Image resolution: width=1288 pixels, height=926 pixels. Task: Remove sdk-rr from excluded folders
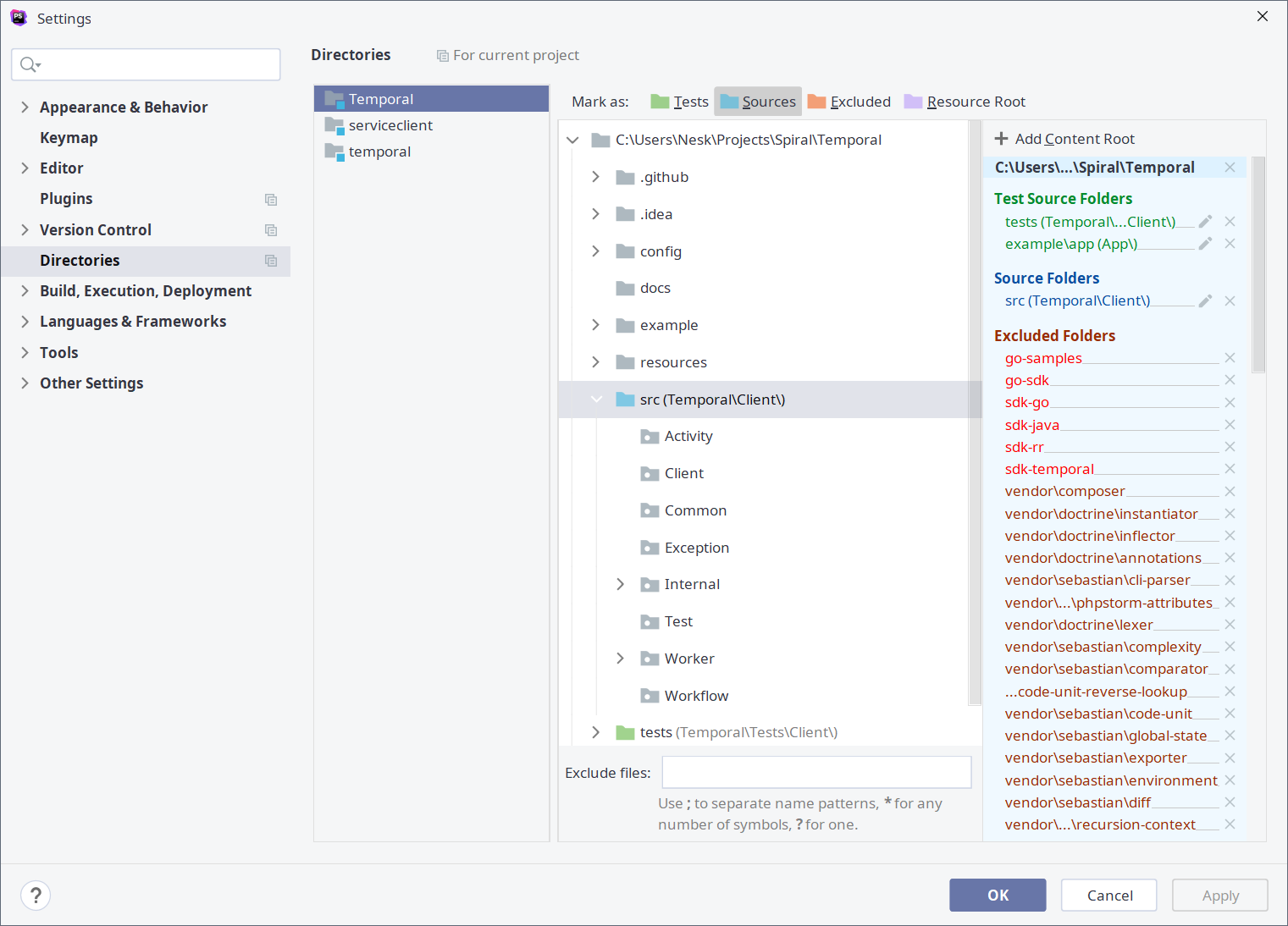pos(1230,447)
